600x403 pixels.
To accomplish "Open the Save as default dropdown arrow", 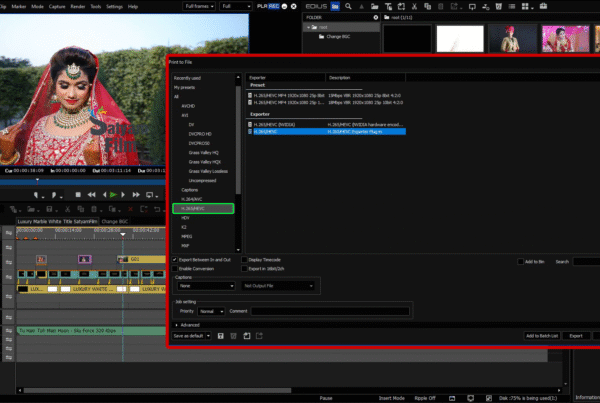I will pyautogui.click(x=208, y=336).
